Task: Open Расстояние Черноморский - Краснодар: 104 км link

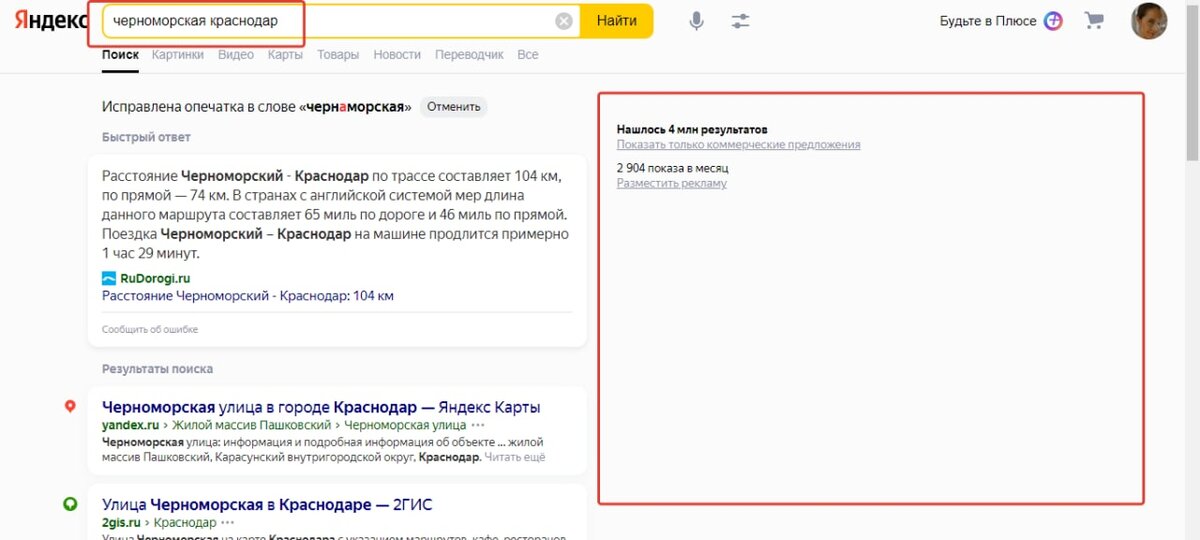Action: 248,296
